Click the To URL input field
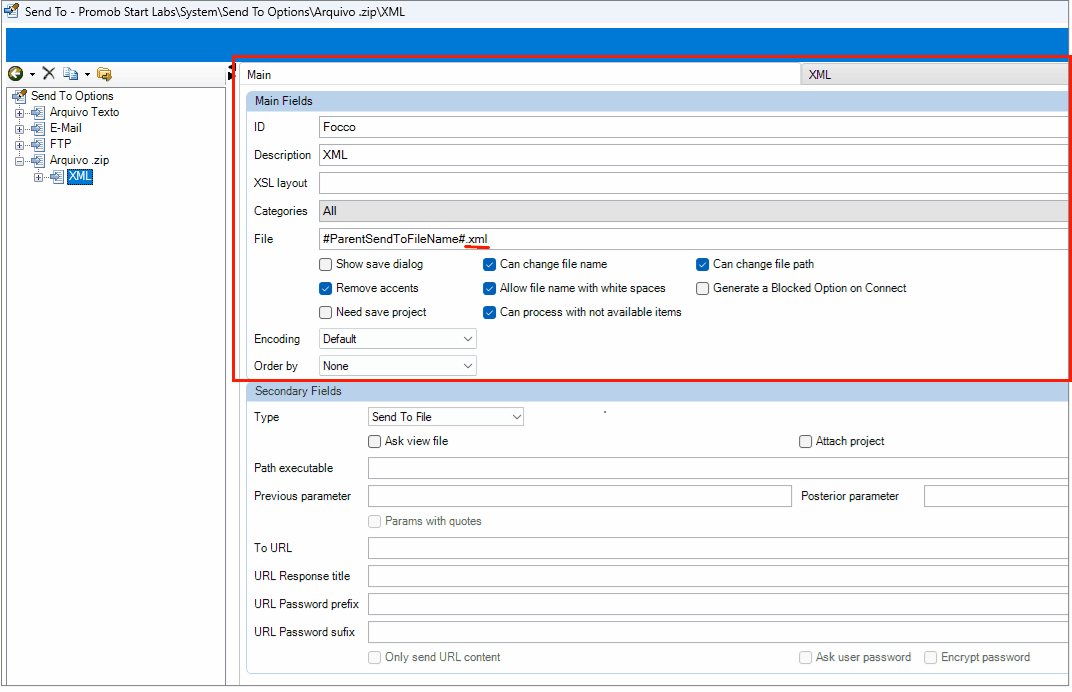This screenshot has height=692, width=1072. coord(718,548)
